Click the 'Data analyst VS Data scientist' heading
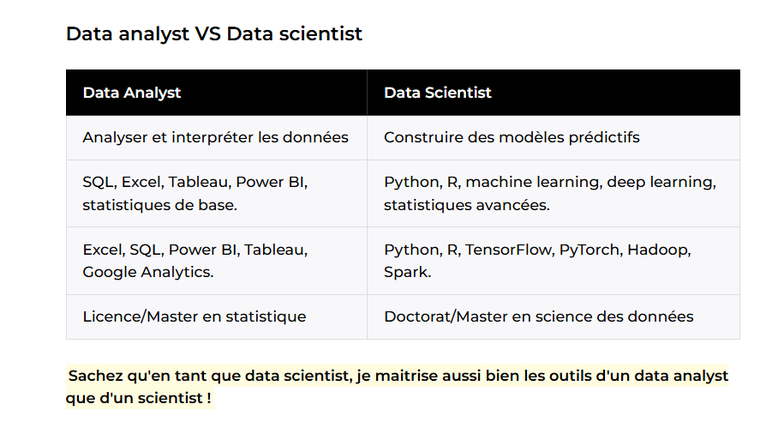The height and width of the screenshot is (422, 760). (214, 34)
